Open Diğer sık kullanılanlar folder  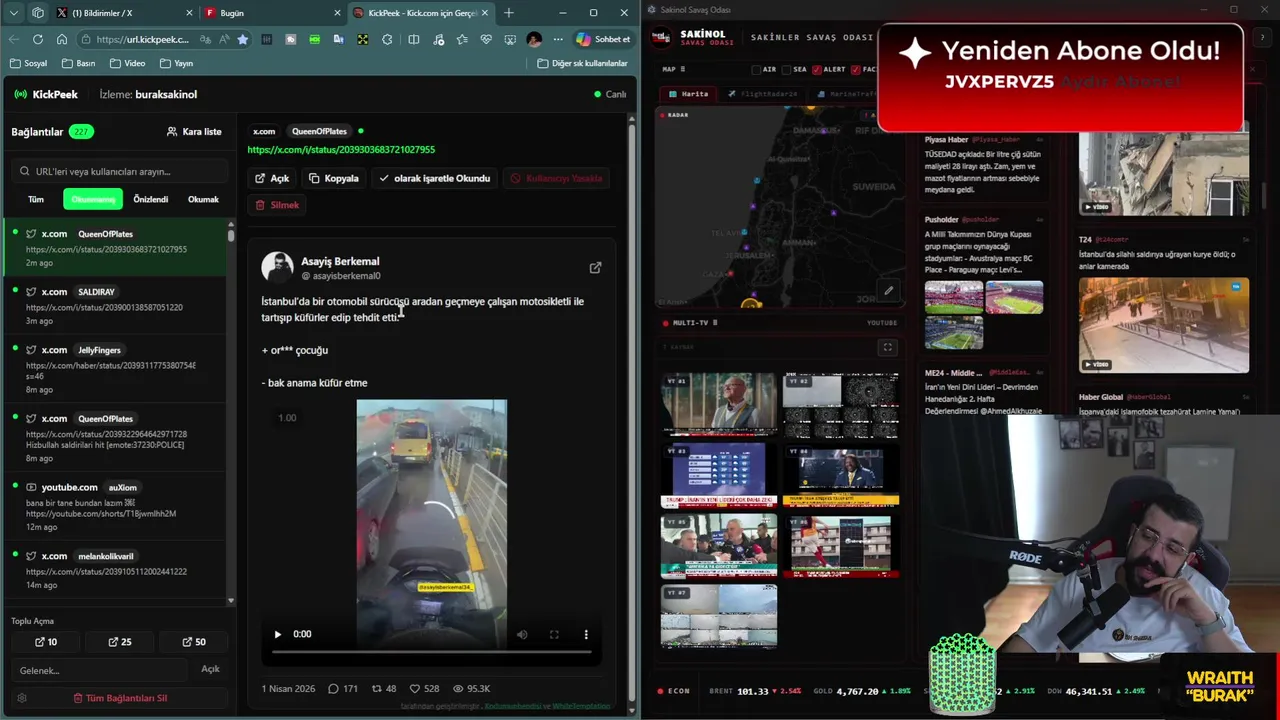[x=583, y=63]
